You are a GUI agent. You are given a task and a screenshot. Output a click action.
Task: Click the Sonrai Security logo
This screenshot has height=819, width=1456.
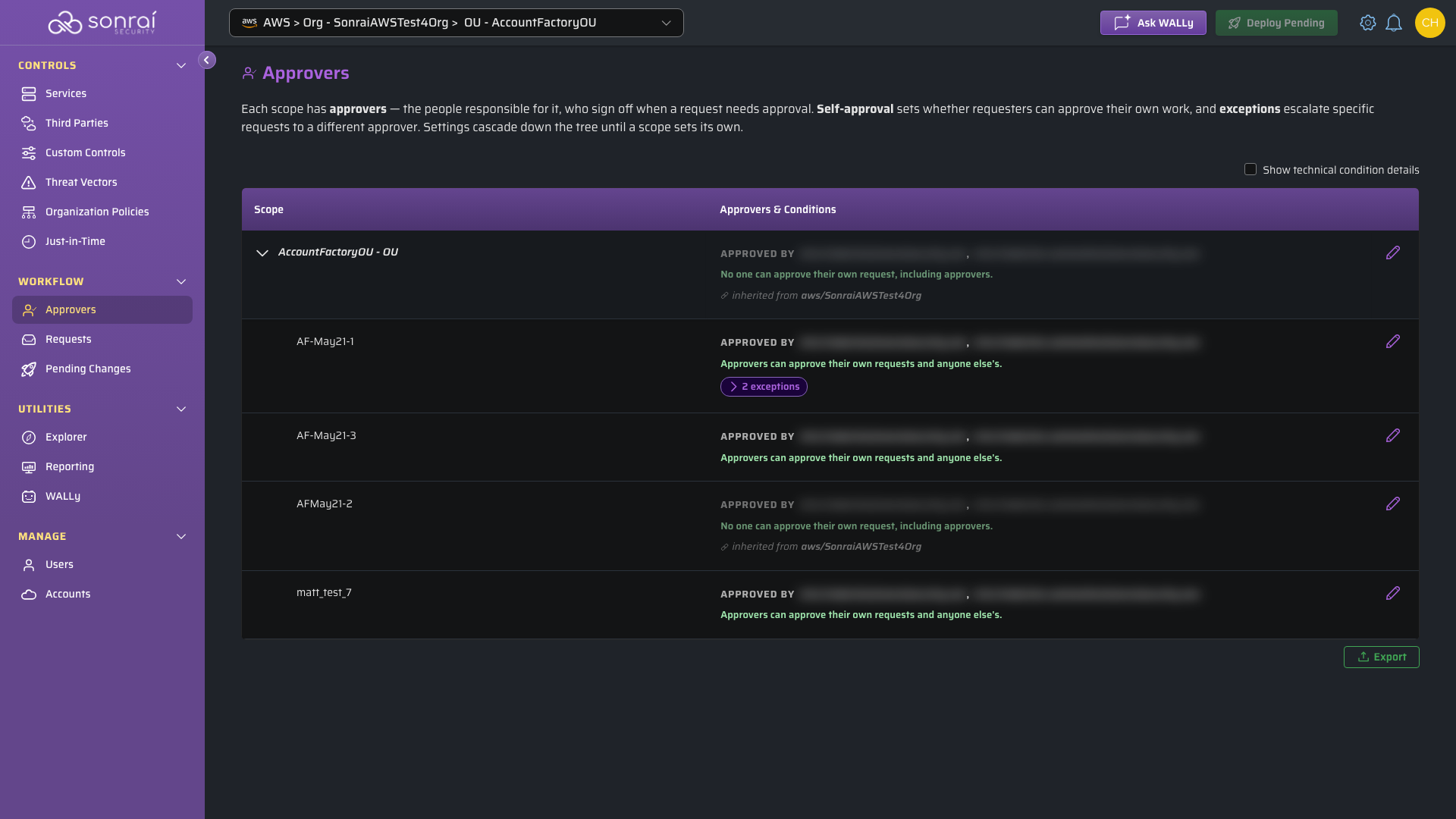102,22
